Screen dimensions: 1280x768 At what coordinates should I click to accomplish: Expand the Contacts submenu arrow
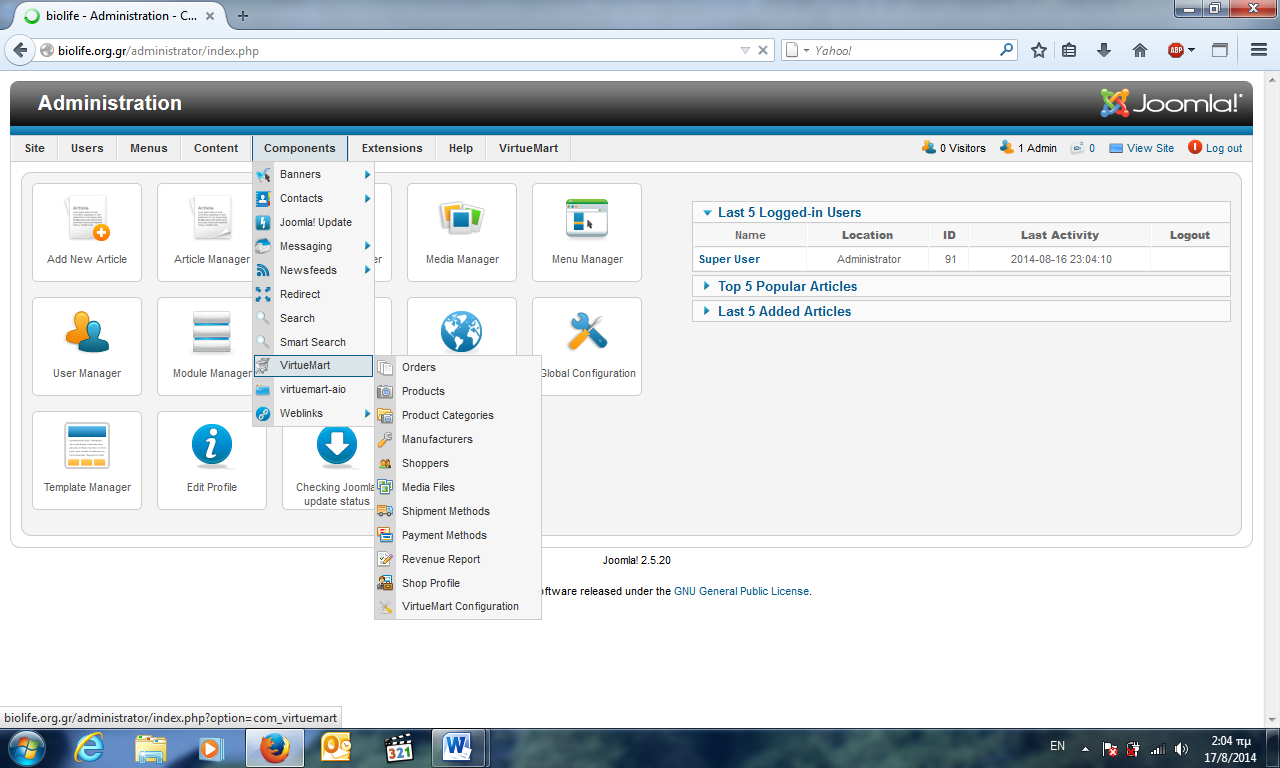tap(368, 198)
